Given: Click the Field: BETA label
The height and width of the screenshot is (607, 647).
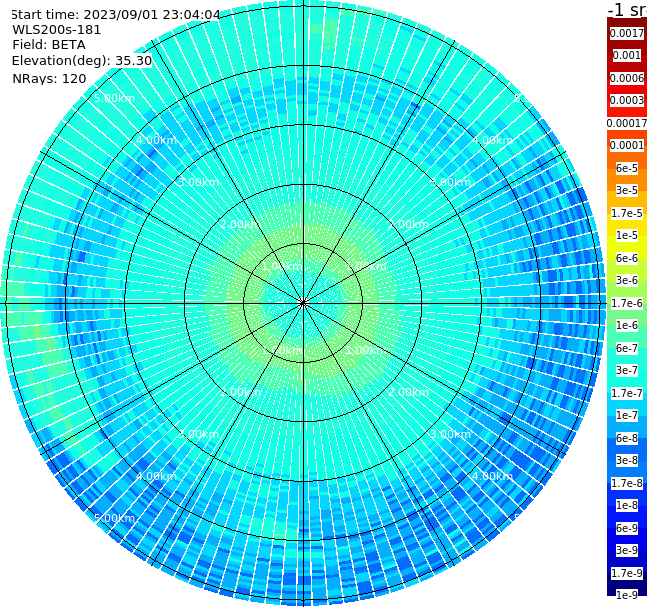Looking at the screenshot, I should pyautogui.click(x=49, y=45).
